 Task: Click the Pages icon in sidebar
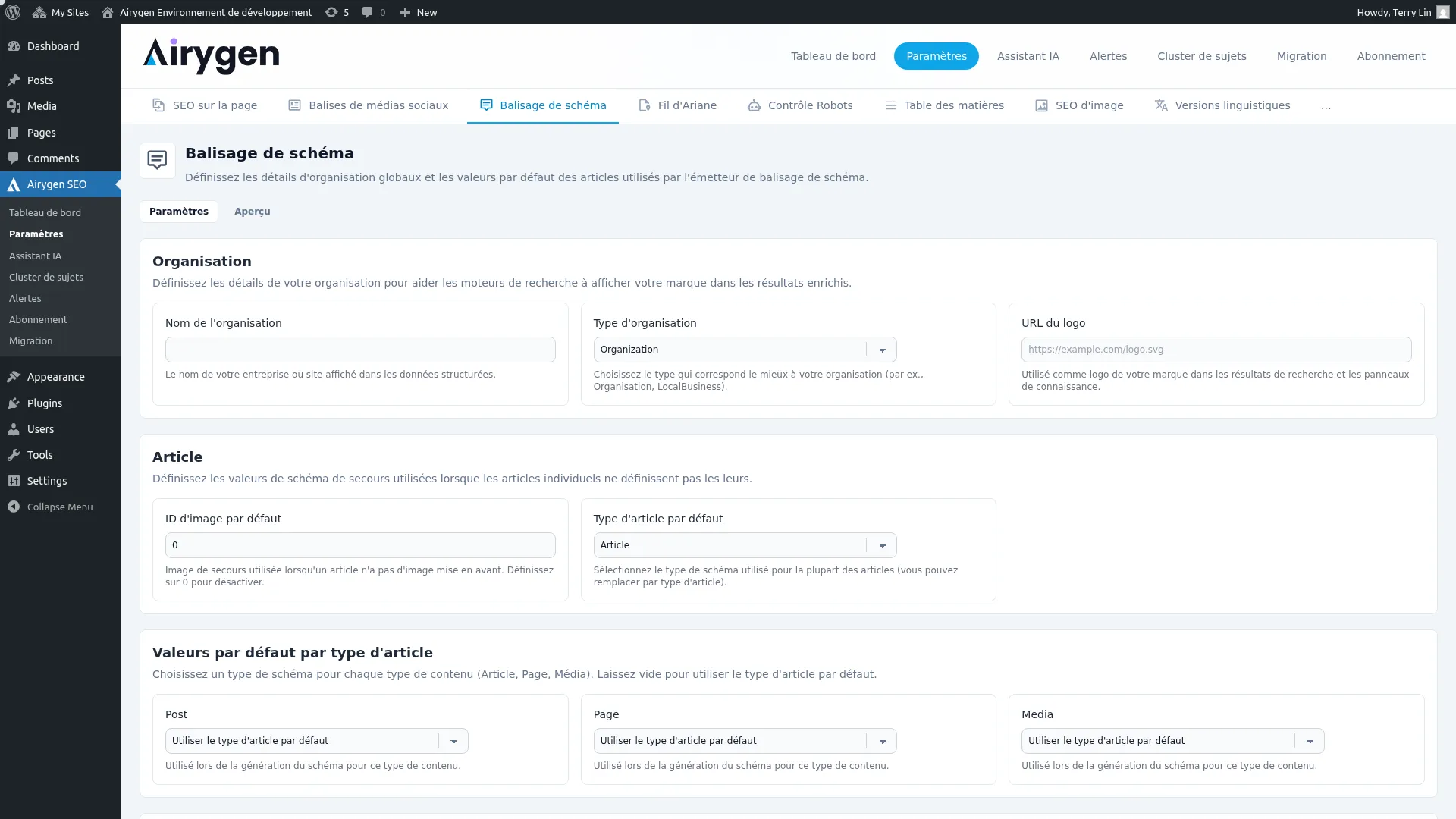14,133
